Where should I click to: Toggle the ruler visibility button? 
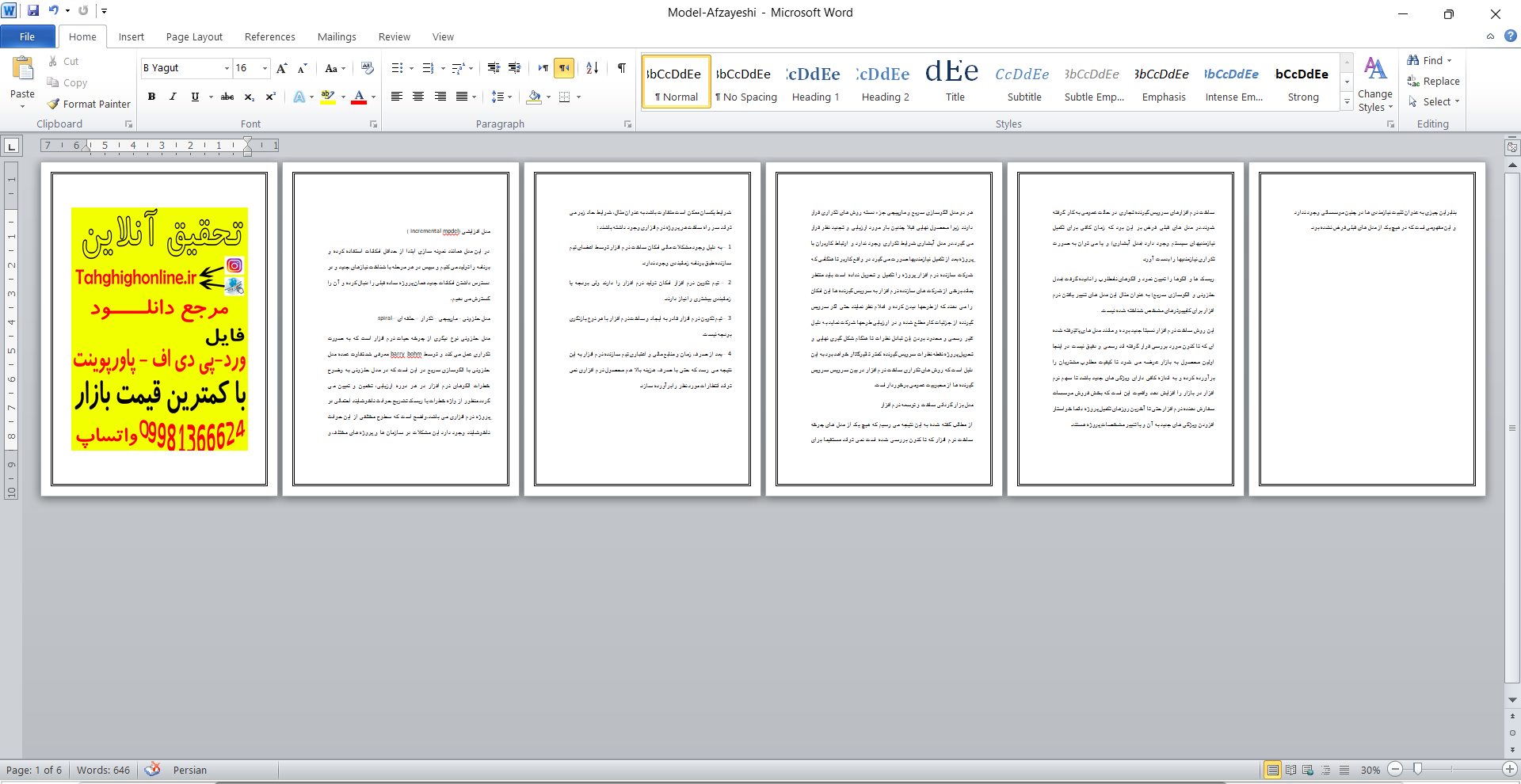point(1512,147)
